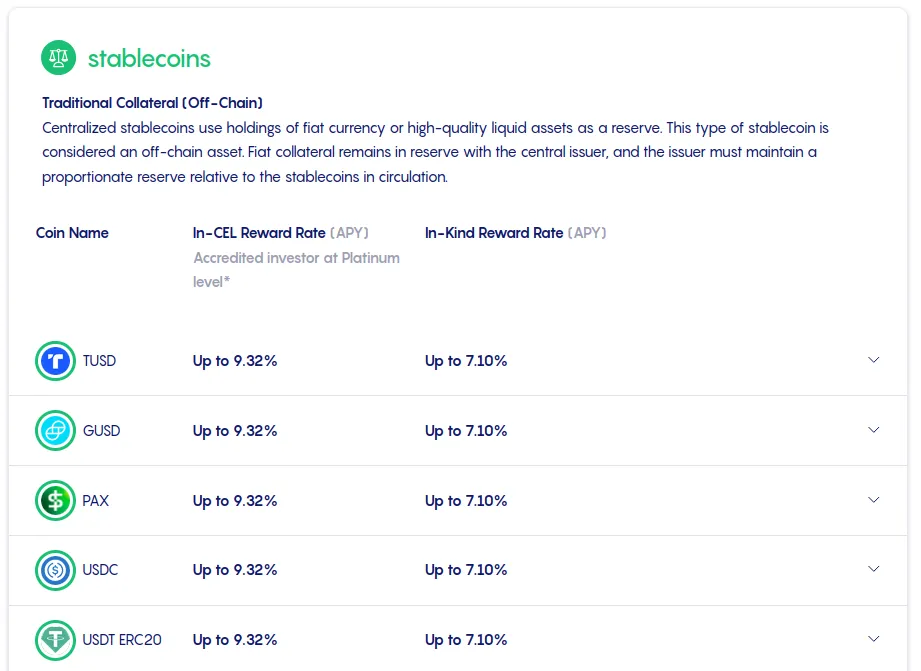Screen dimensions: 921x671
Task: Click GUSD's Up to 7.10% rate
Action: coord(466,431)
